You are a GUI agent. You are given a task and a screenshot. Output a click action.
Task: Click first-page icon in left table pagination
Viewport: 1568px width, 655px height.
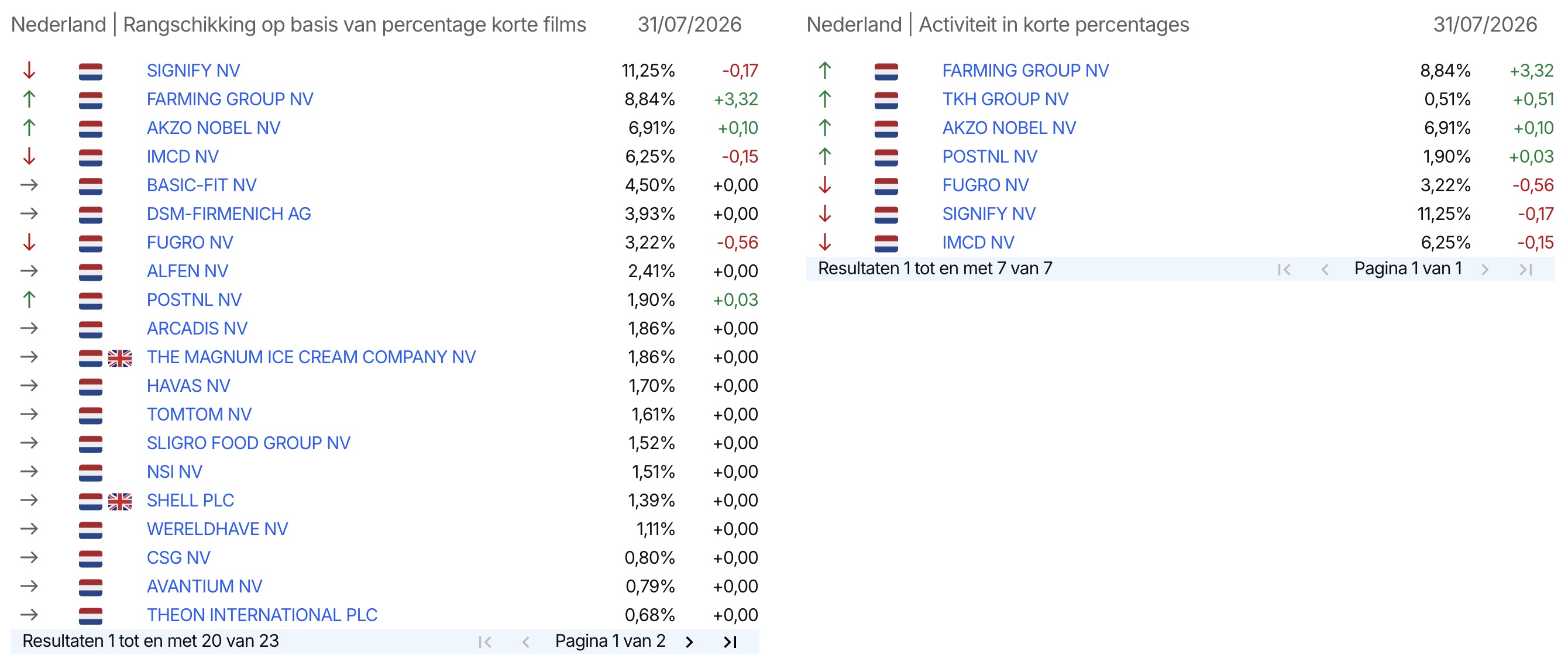tap(484, 642)
